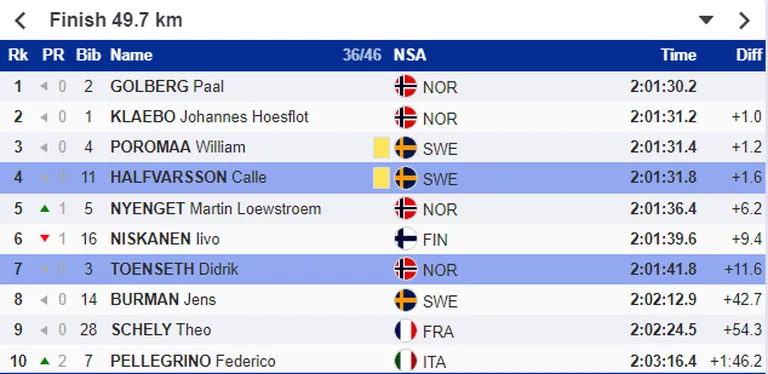Sort by the Time column header
The image size is (768, 374).
point(678,55)
